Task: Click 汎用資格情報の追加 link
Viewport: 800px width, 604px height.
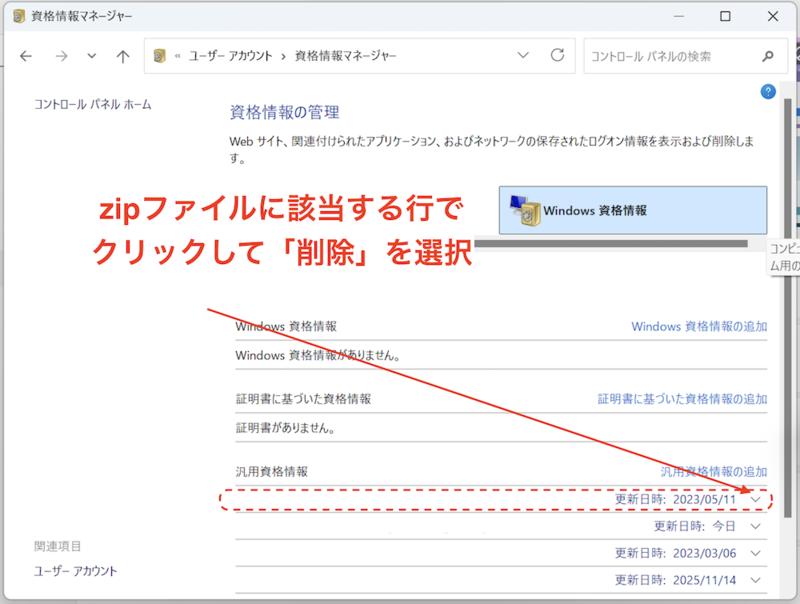Action: coord(713,472)
